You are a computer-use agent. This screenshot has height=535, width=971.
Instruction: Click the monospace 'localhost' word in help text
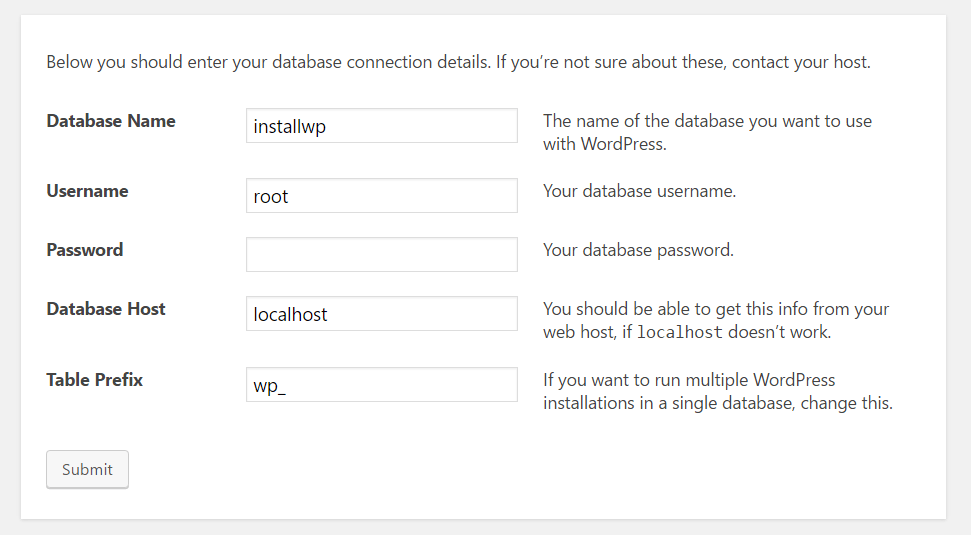pyautogui.click(x=679, y=332)
